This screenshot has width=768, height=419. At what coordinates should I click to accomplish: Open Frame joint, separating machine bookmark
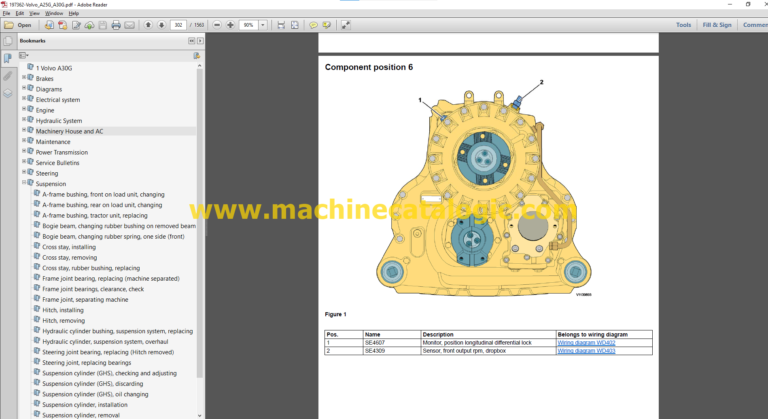(x=85, y=300)
